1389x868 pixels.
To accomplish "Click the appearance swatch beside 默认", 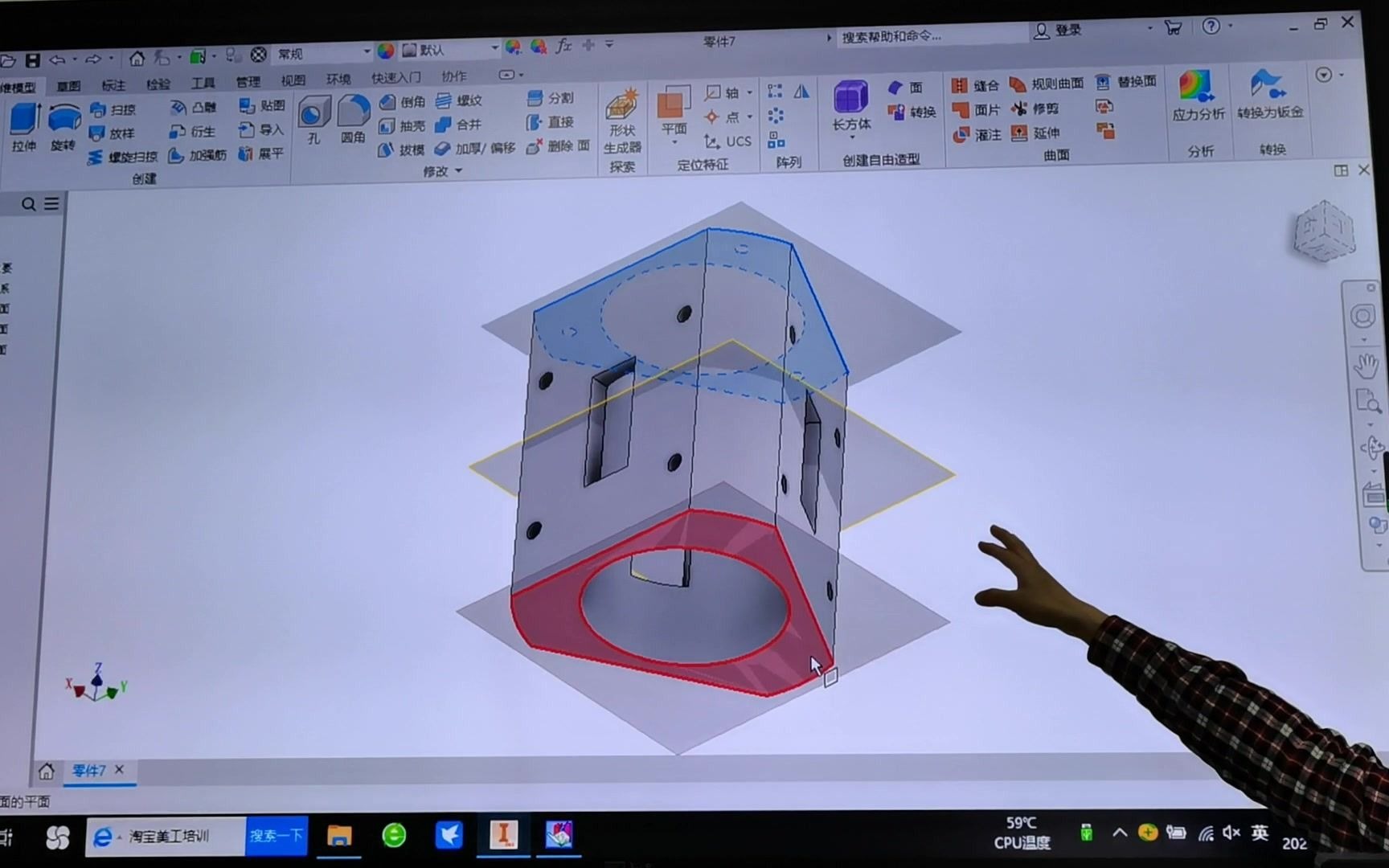I will pos(384,49).
